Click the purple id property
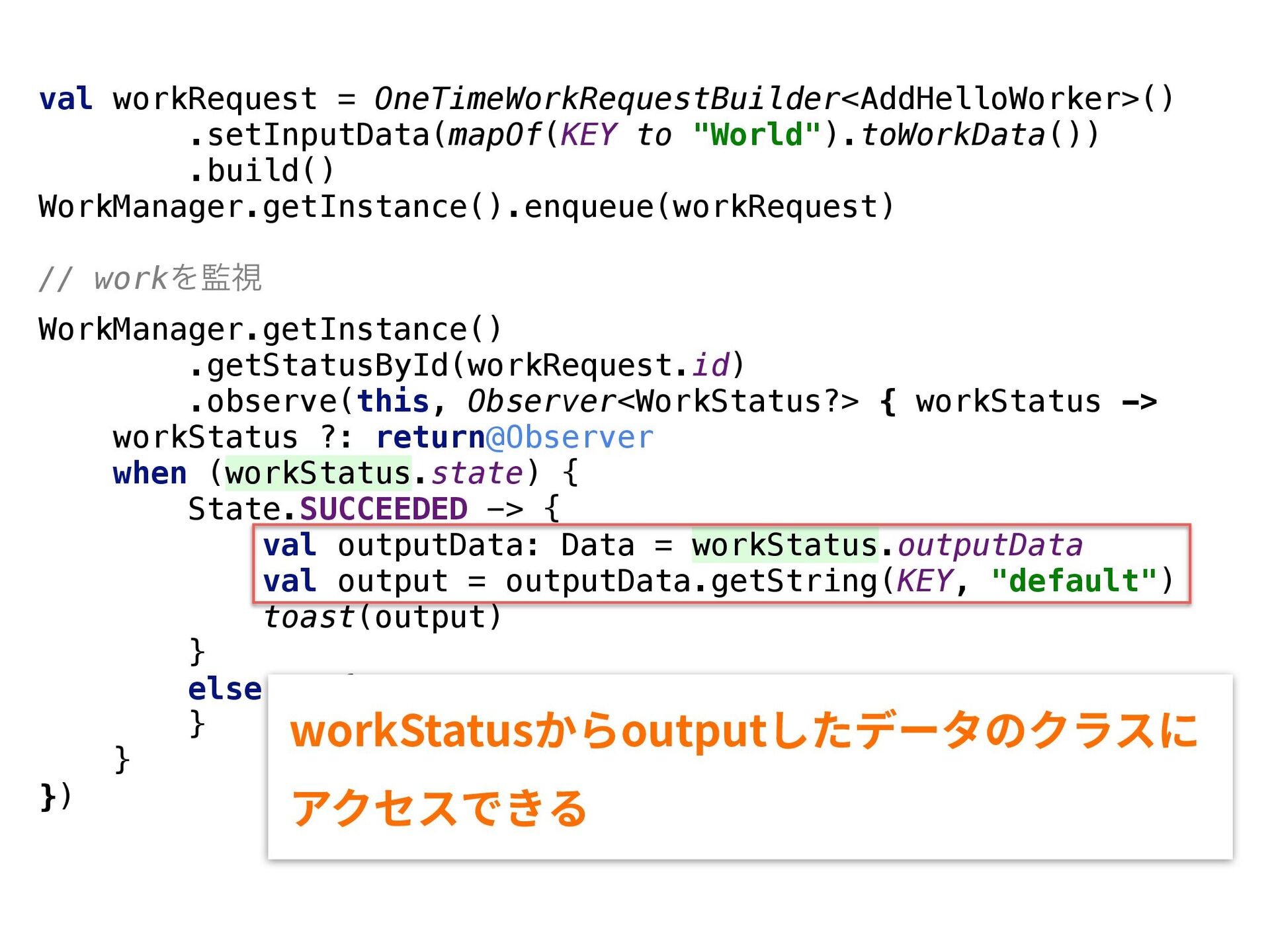This screenshot has width=1270, height=952. 710,366
